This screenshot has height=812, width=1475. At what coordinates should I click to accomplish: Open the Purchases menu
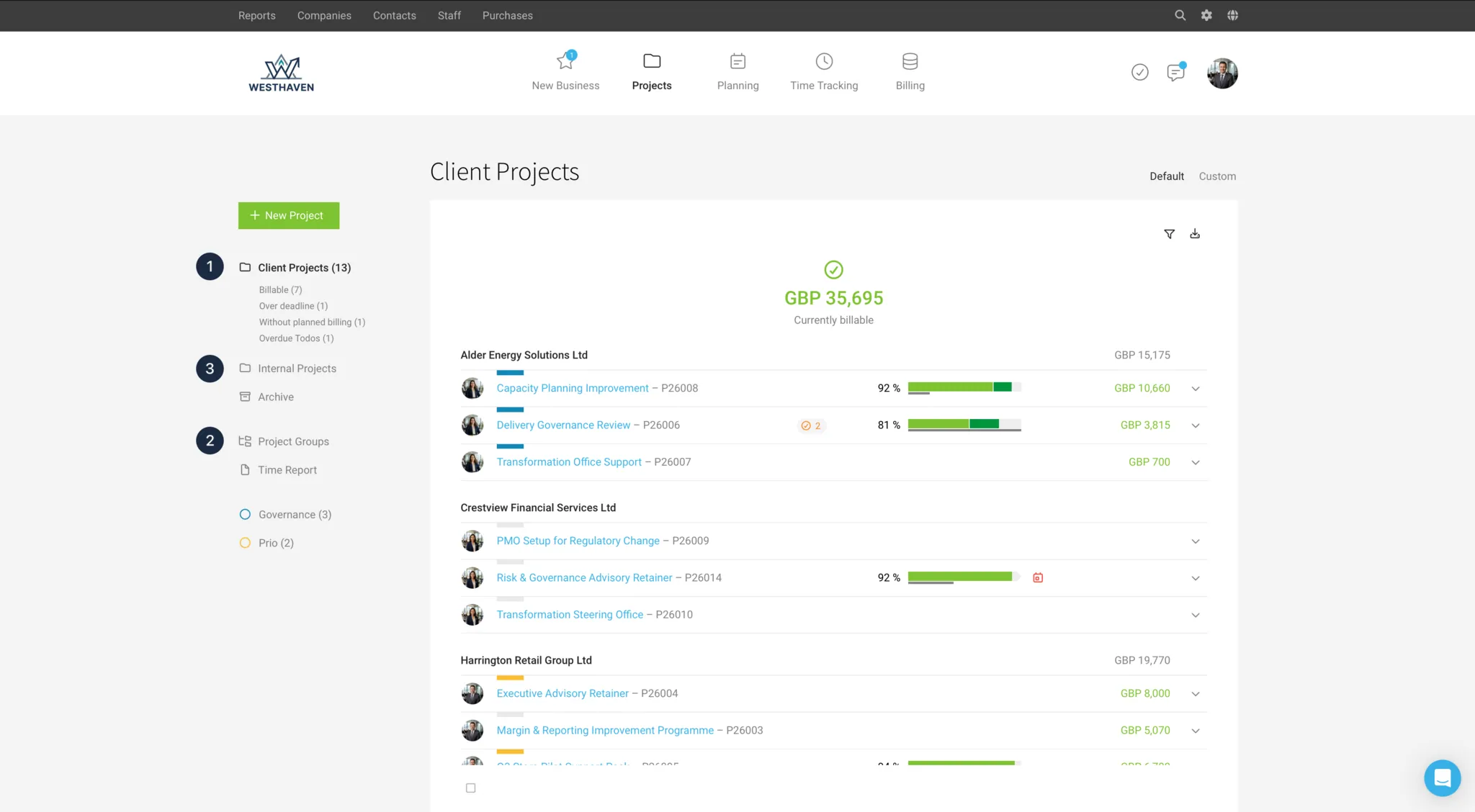coord(507,15)
